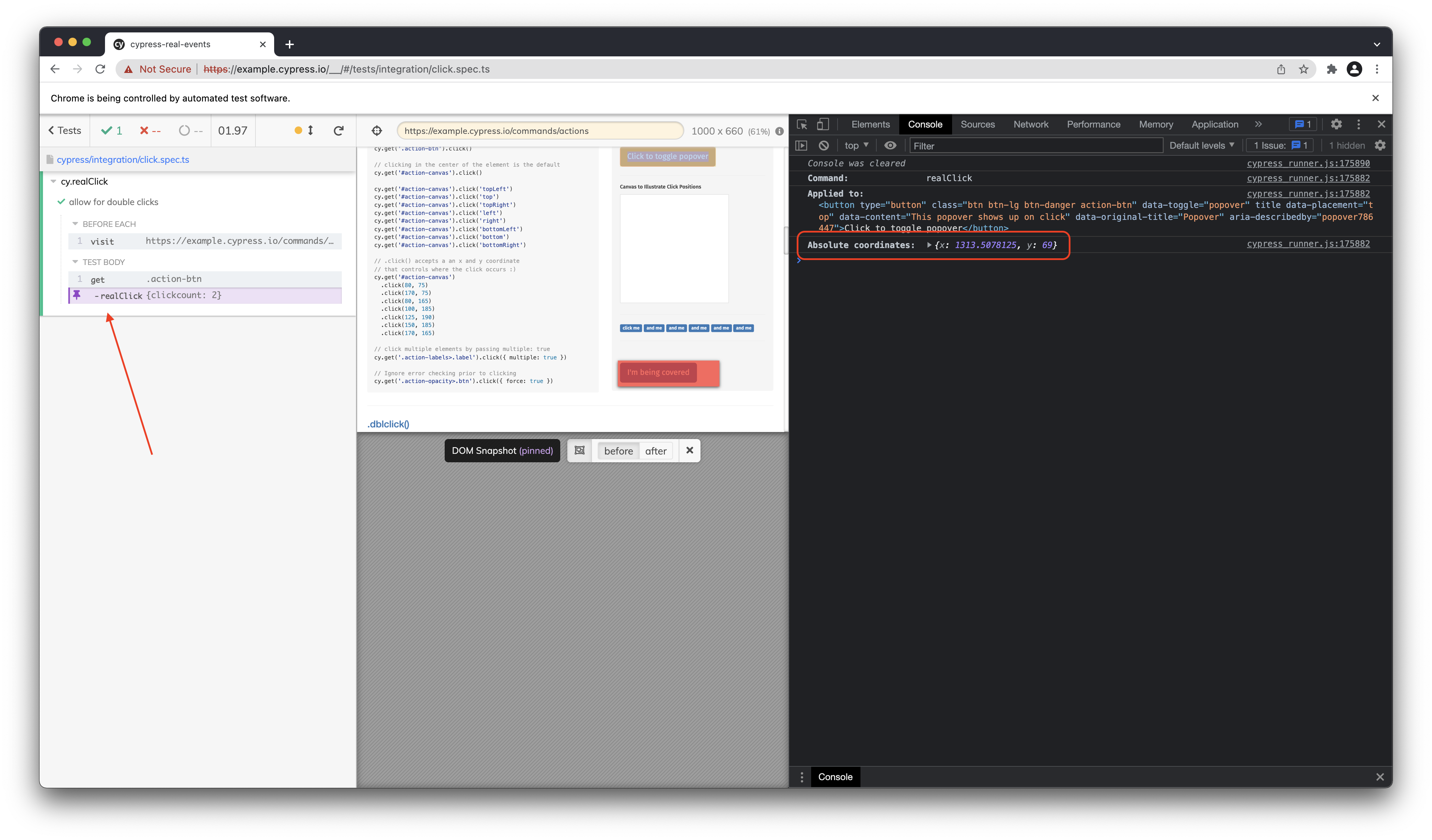This screenshot has height=840, width=1432.
Task: Click the clear console icon
Action: pos(823,146)
